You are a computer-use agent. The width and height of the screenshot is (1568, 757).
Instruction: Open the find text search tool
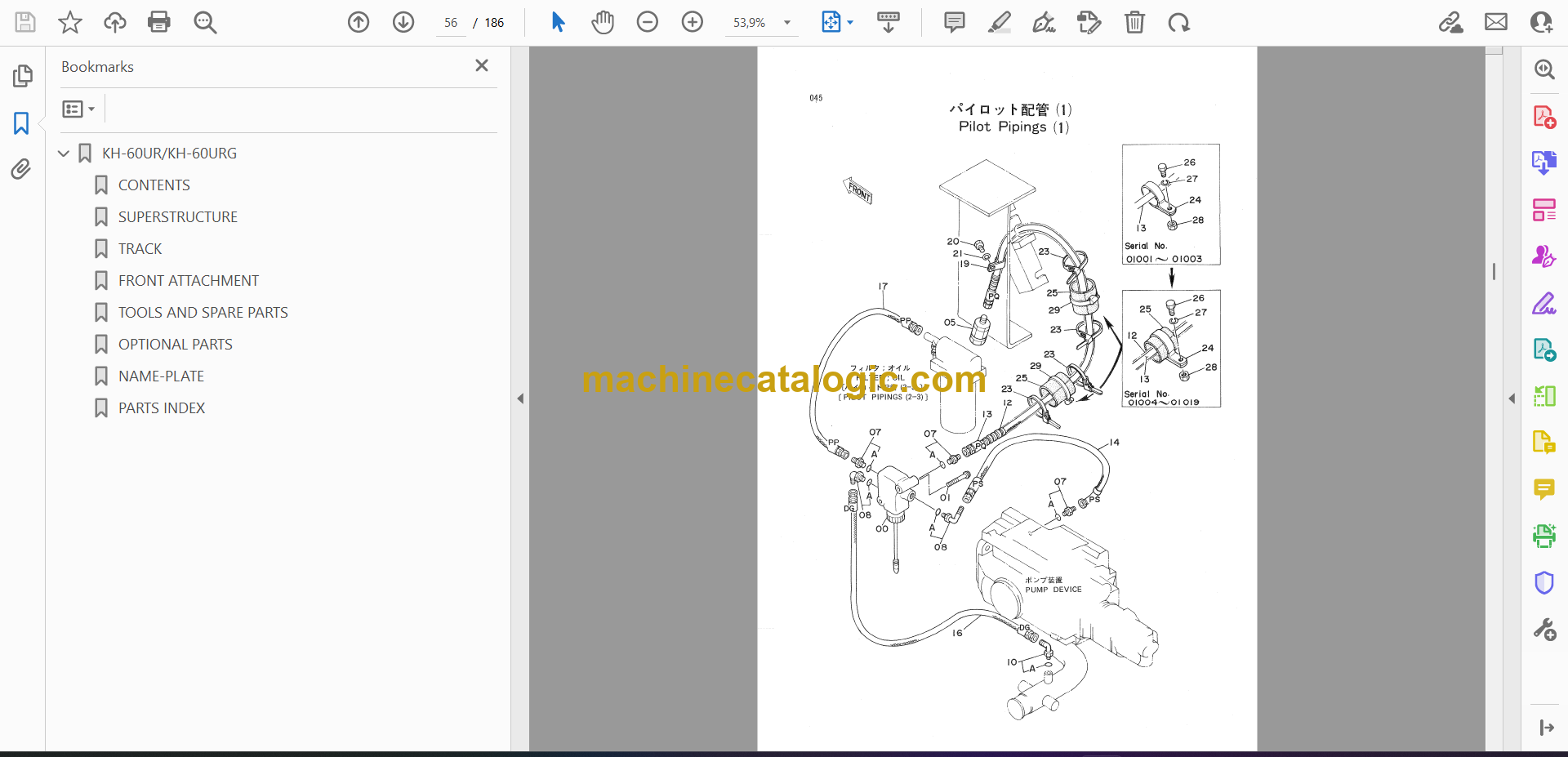[205, 22]
